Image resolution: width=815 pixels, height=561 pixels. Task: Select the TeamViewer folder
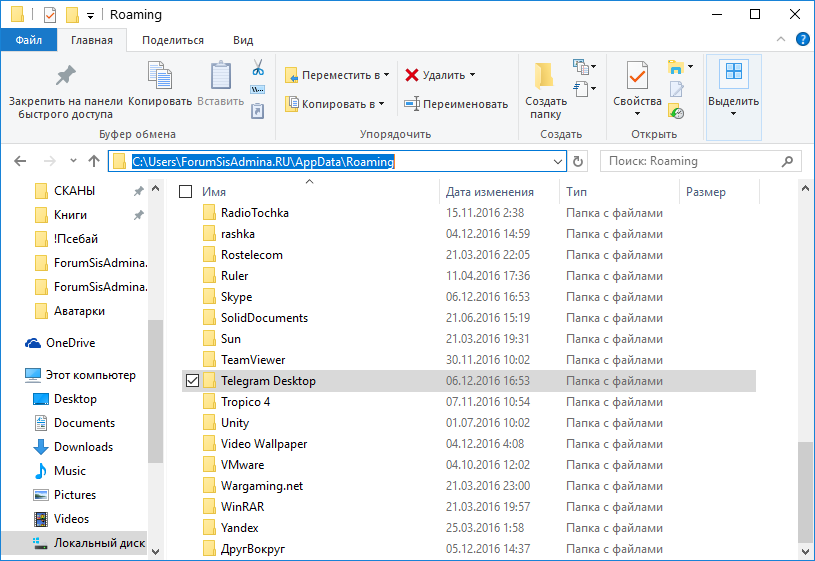(469, 360)
